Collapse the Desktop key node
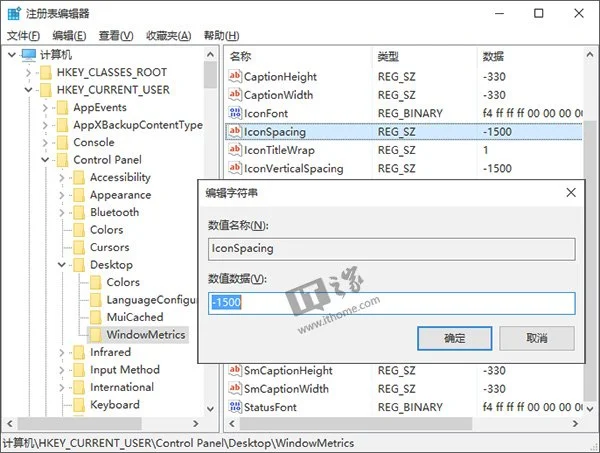The image size is (600, 453). [x=61, y=265]
